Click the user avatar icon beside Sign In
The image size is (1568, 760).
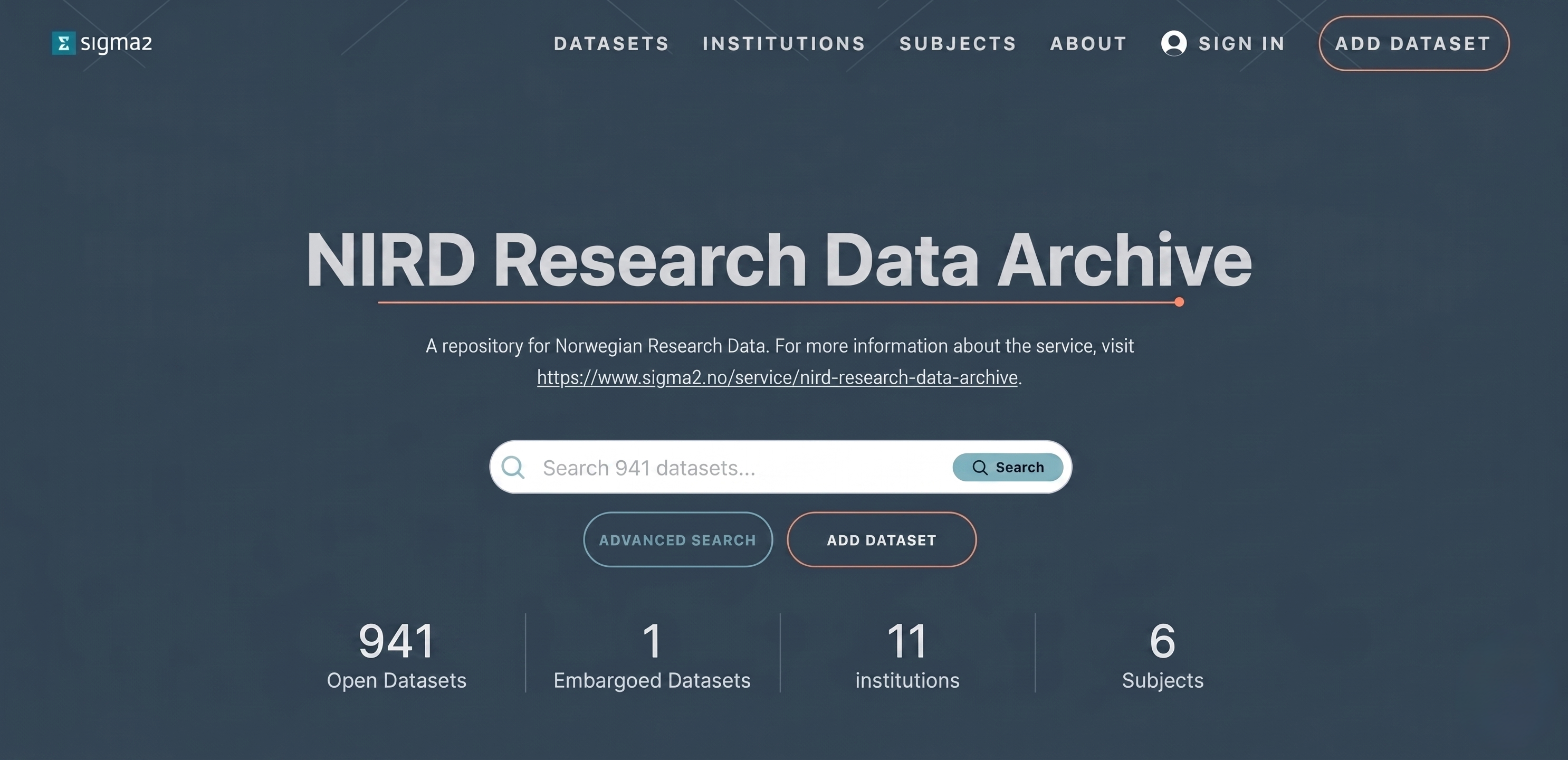(x=1173, y=43)
